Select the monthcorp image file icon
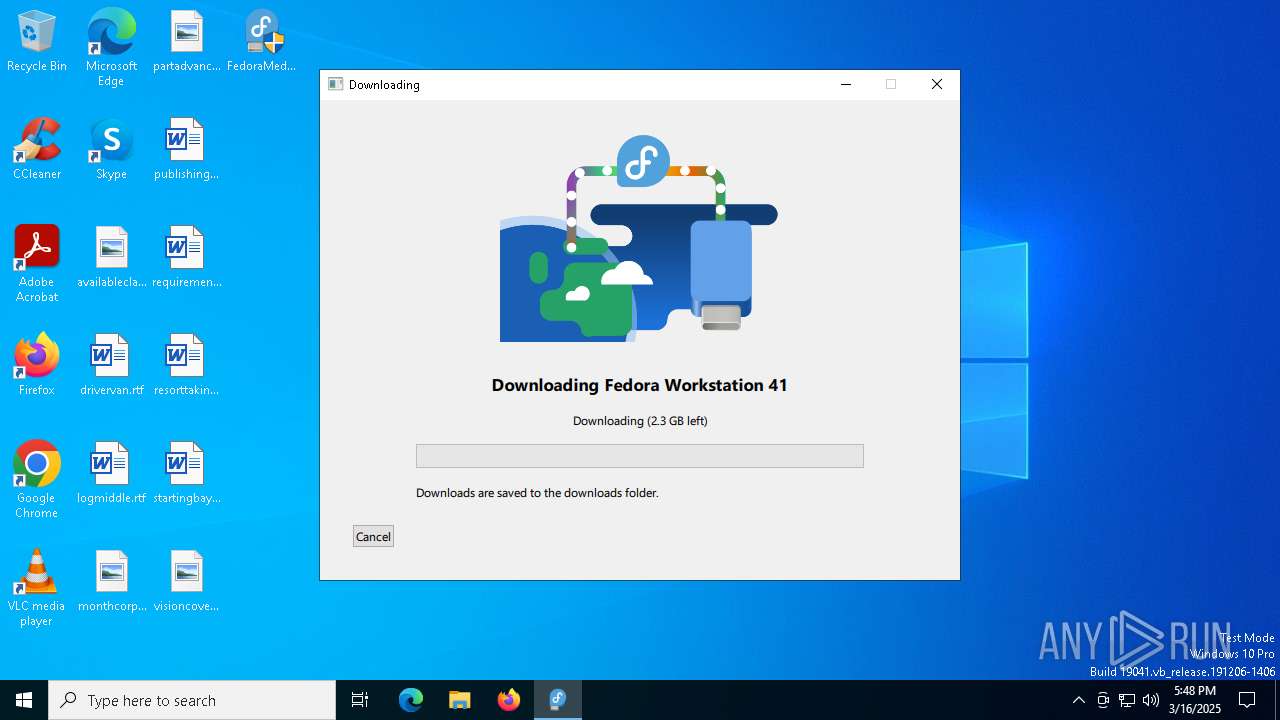Image resolution: width=1280 pixels, height=720 pixels. 111,582
